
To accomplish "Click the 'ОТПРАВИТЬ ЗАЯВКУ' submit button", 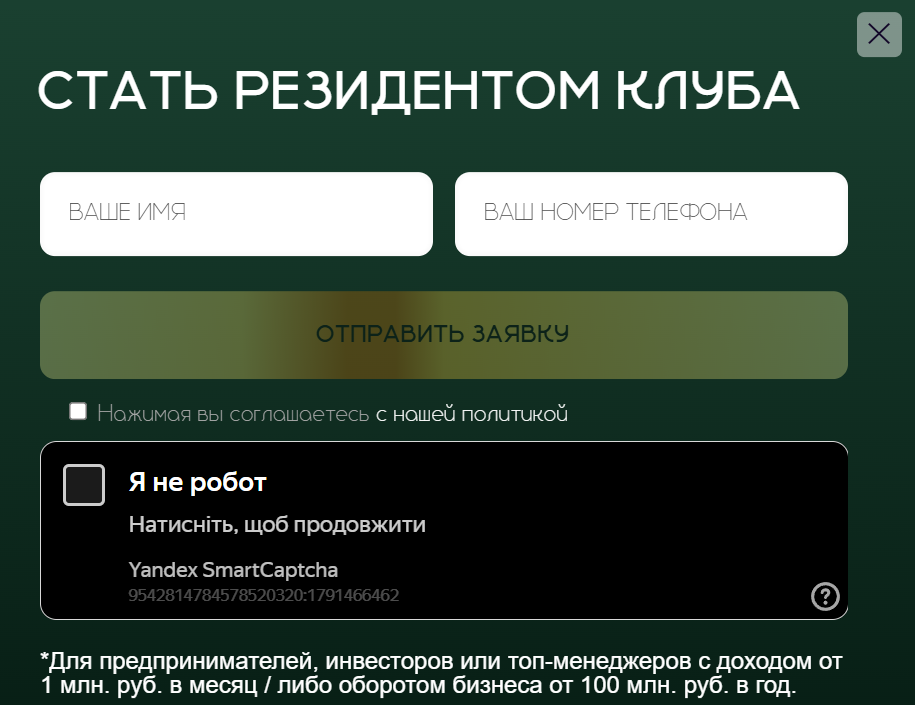I will (x=443, y=335).
